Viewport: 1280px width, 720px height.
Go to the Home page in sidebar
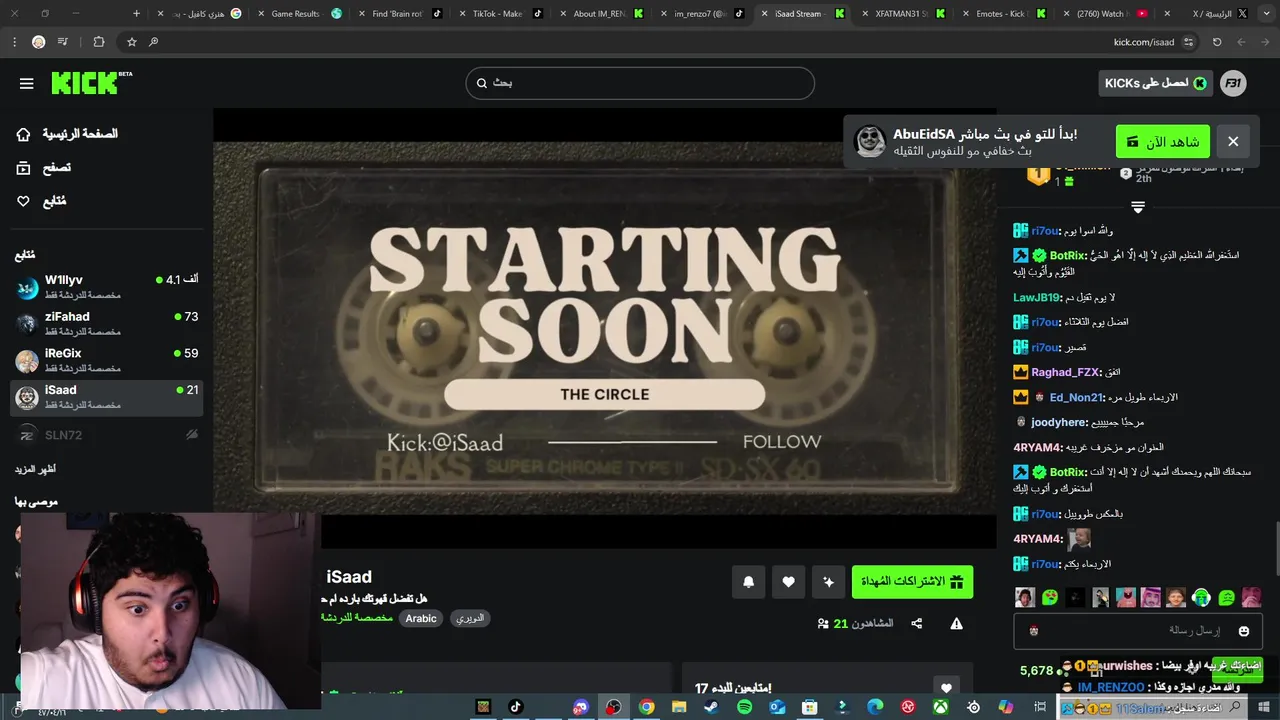[67, 134]
